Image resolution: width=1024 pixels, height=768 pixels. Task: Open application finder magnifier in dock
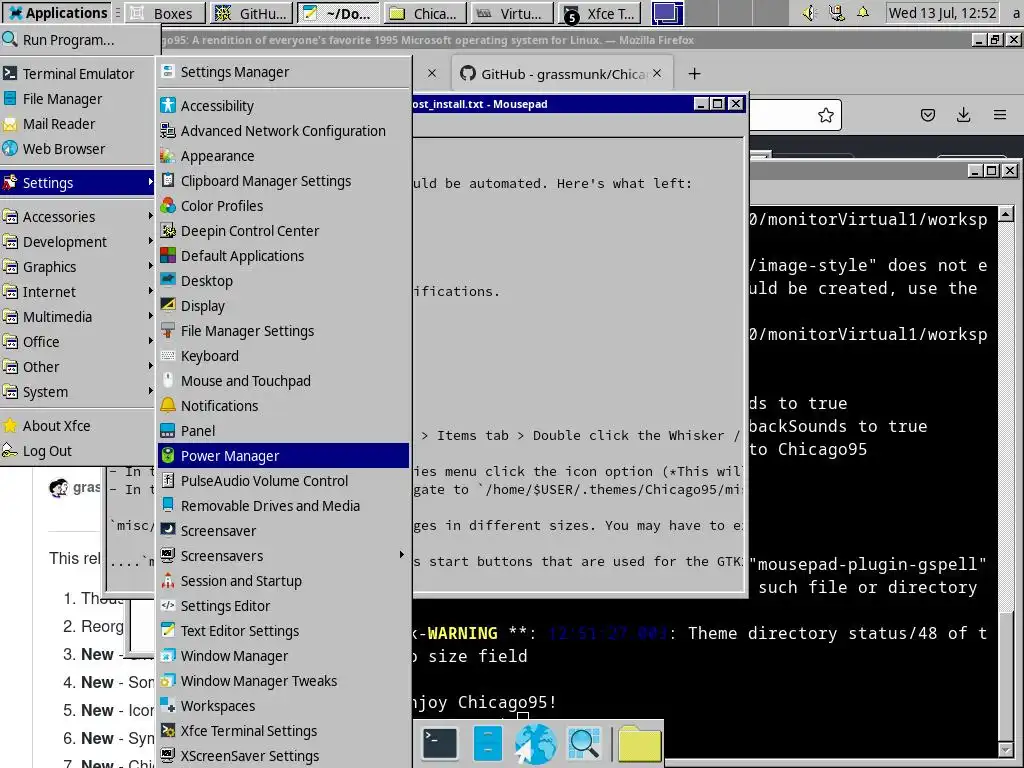[x=584, y=743]
